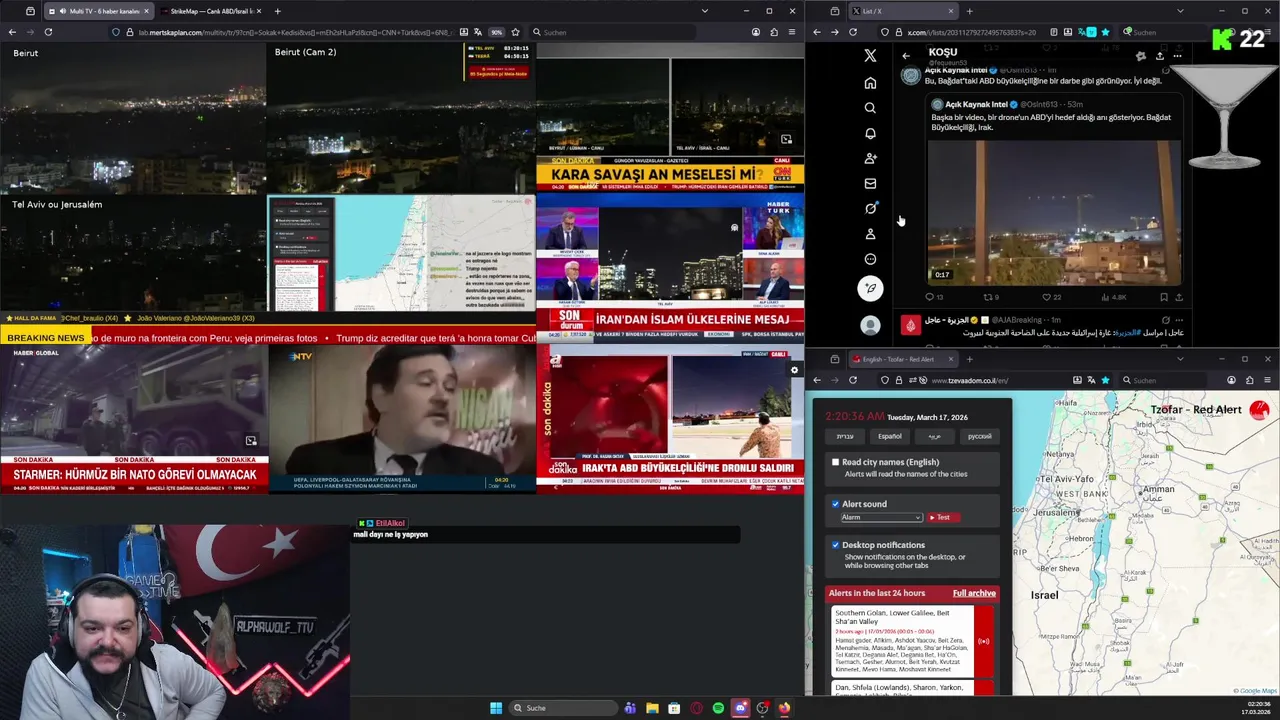Viewport: 1280px width, 720px height.
Task: Open account icon in Multi TV window
Action: [755, 32]
